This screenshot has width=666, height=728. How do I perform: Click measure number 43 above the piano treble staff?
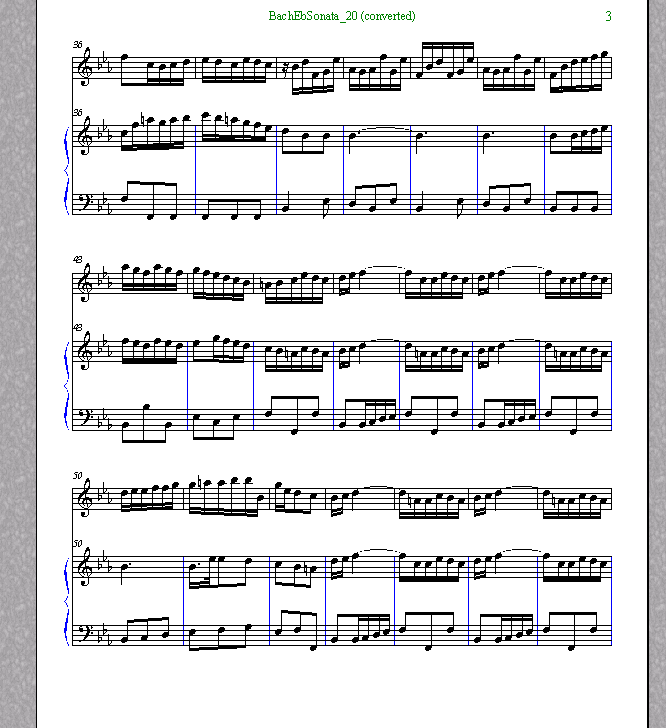78,327
